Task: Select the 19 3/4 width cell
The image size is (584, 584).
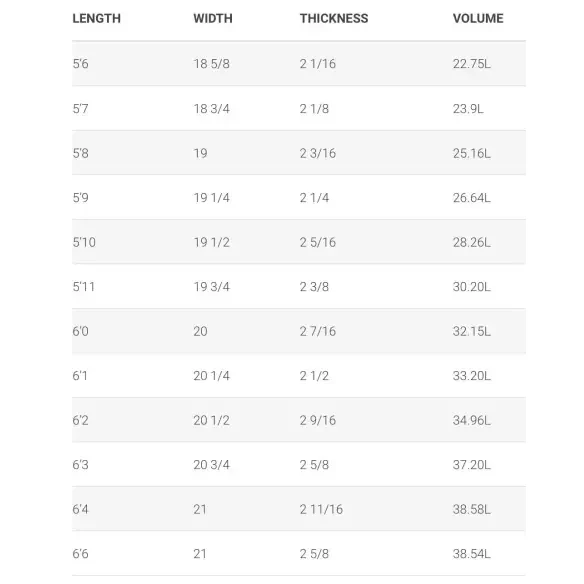Action: click(212, 287)
